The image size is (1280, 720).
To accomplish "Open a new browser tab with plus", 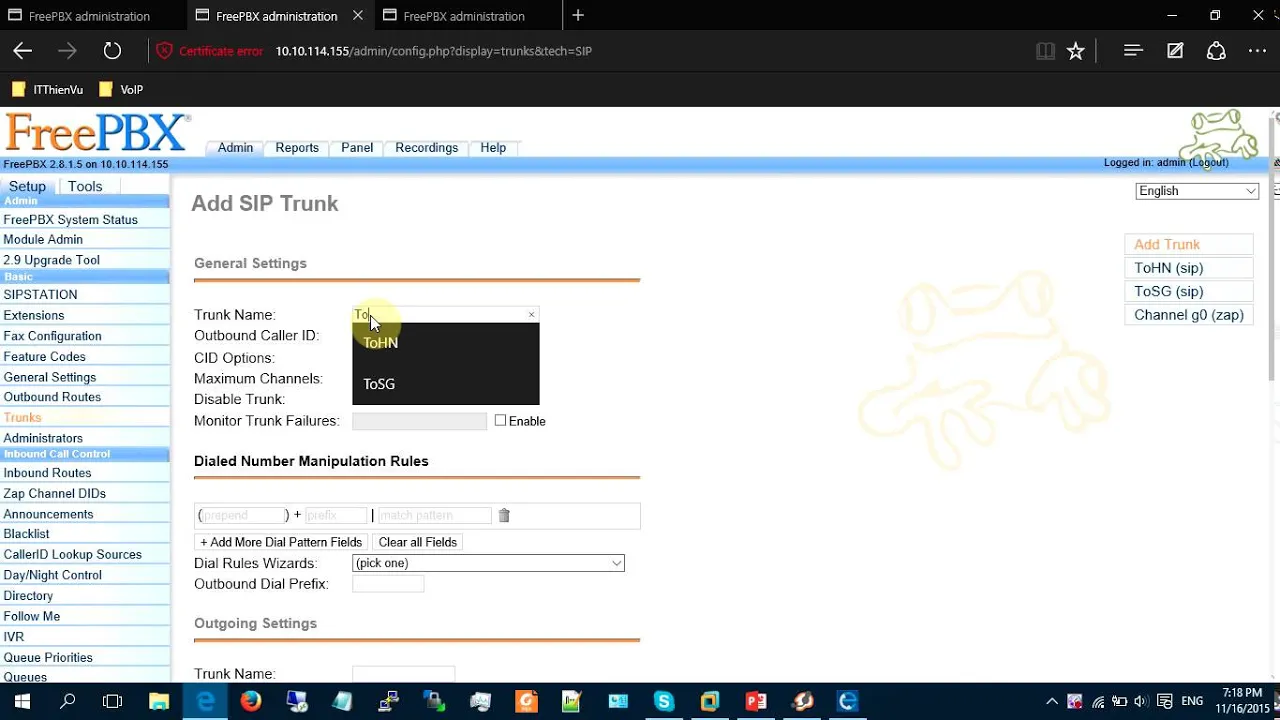I will [578, 15].
